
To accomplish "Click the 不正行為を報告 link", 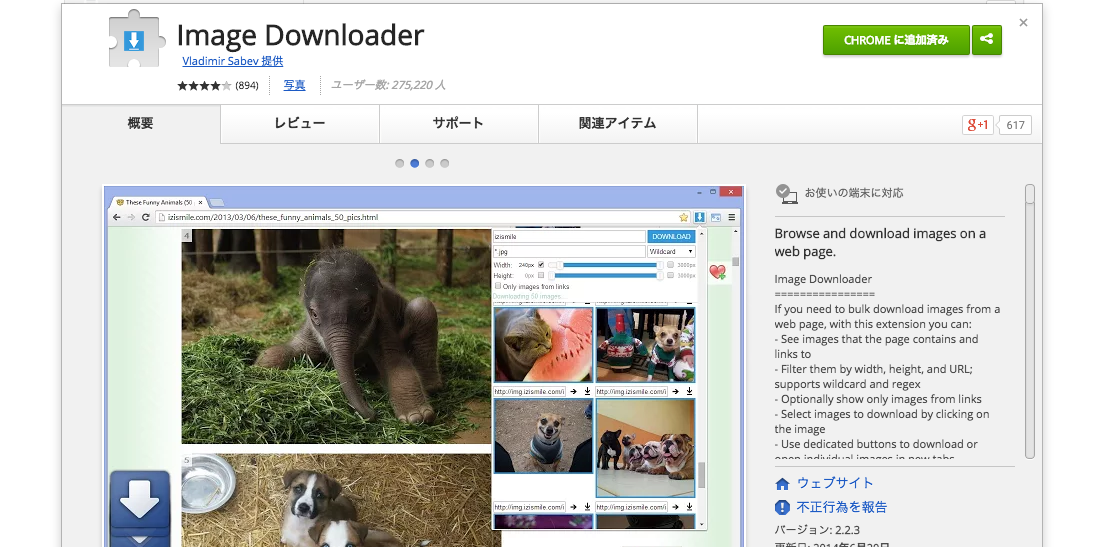I will click(x=842, y=507).
